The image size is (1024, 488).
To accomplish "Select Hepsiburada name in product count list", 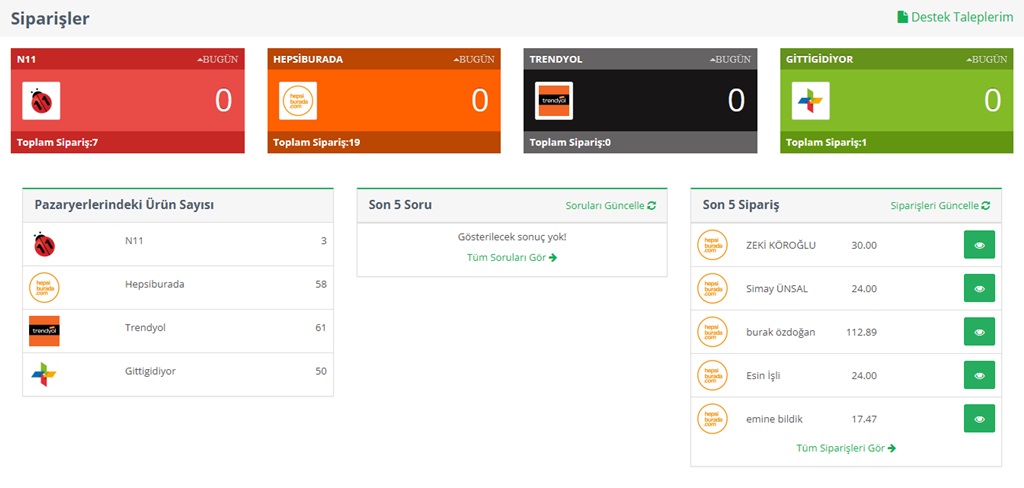I will 155,284.
